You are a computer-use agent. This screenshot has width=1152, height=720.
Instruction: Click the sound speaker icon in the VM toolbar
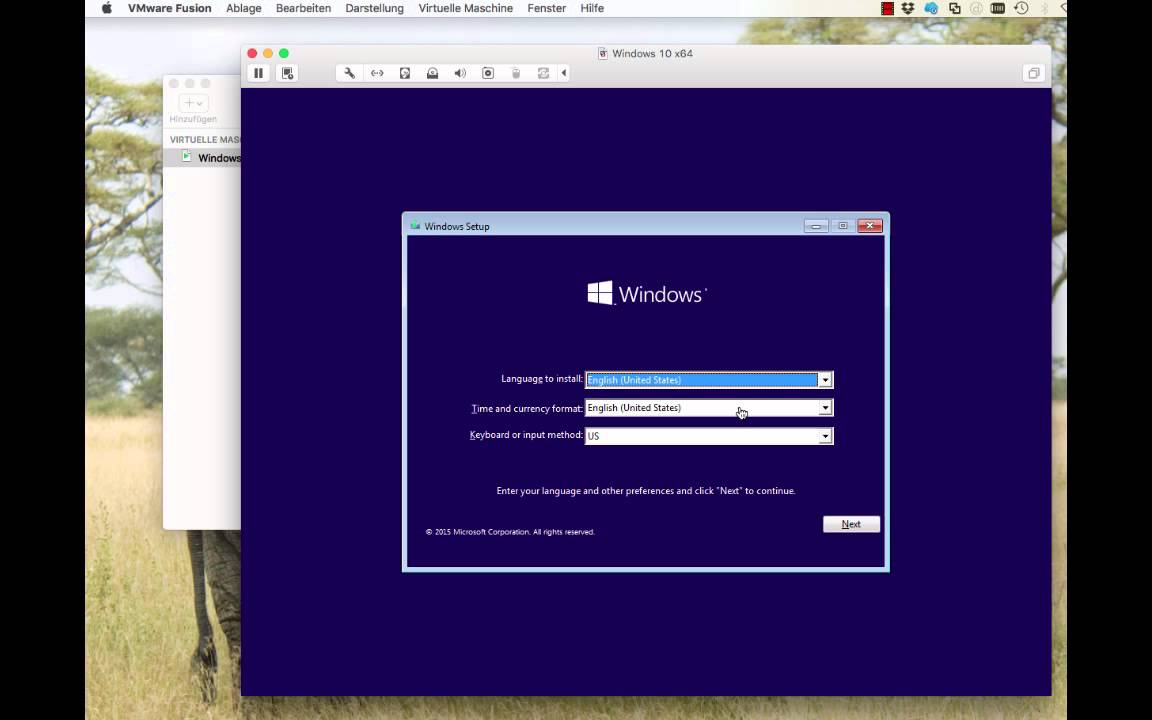460,73
